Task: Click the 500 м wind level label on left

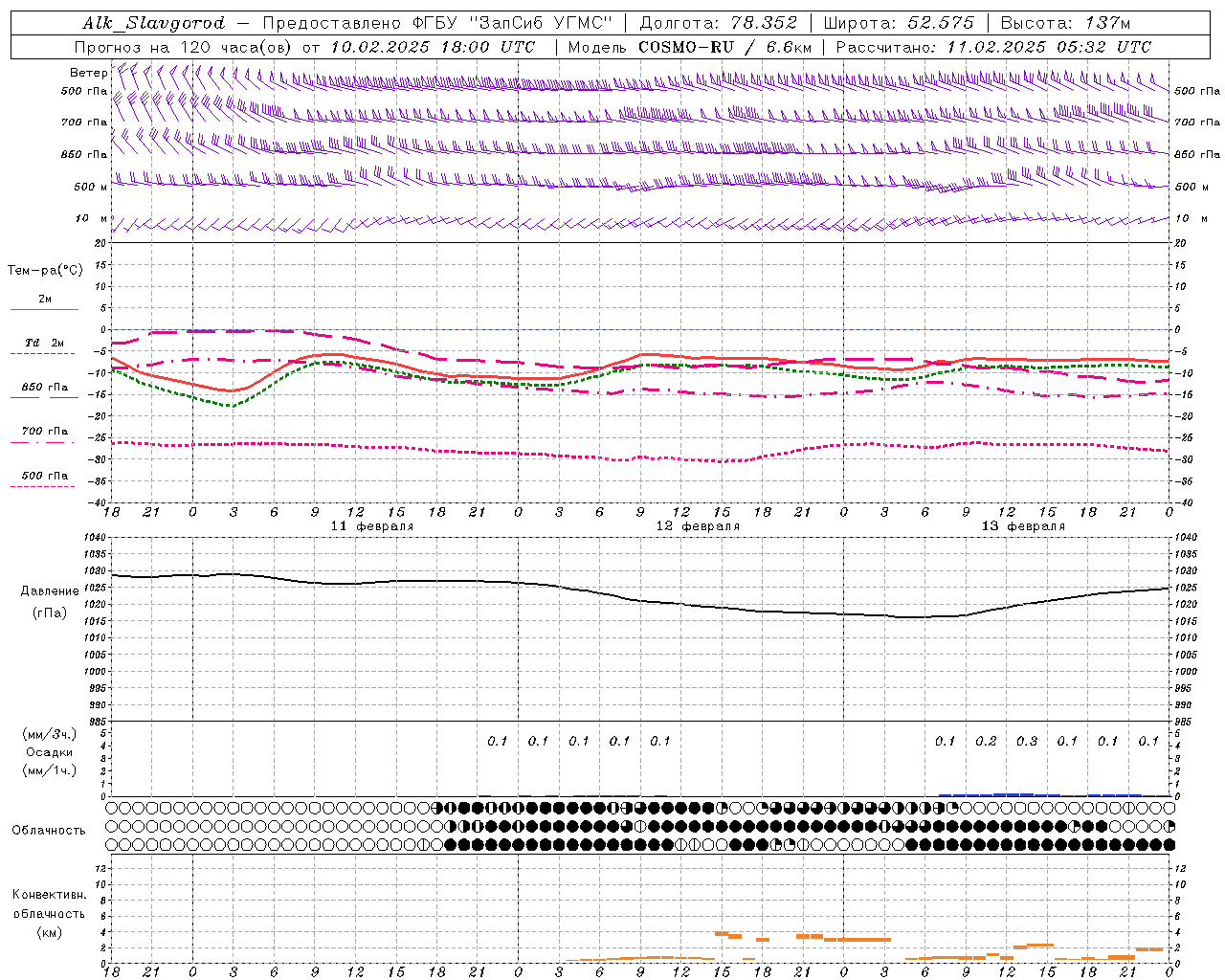Action: [91, 187]
